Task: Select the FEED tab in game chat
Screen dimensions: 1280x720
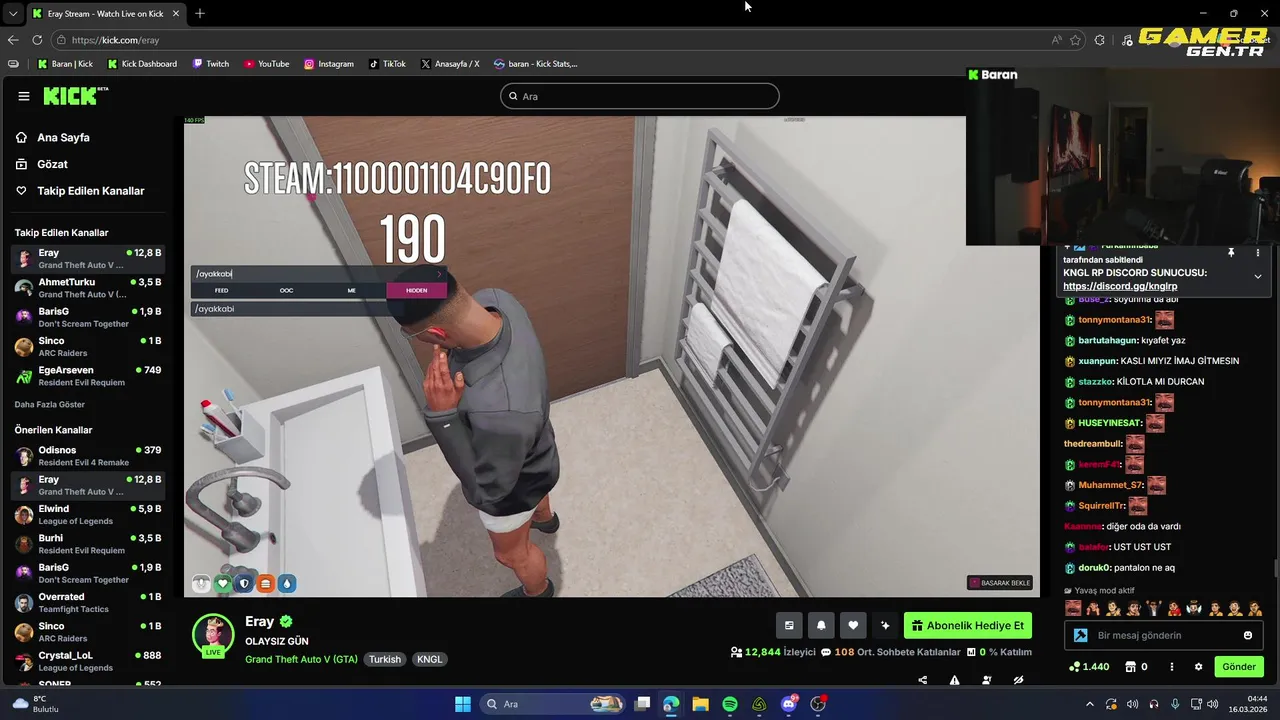Action: (221, 290)
